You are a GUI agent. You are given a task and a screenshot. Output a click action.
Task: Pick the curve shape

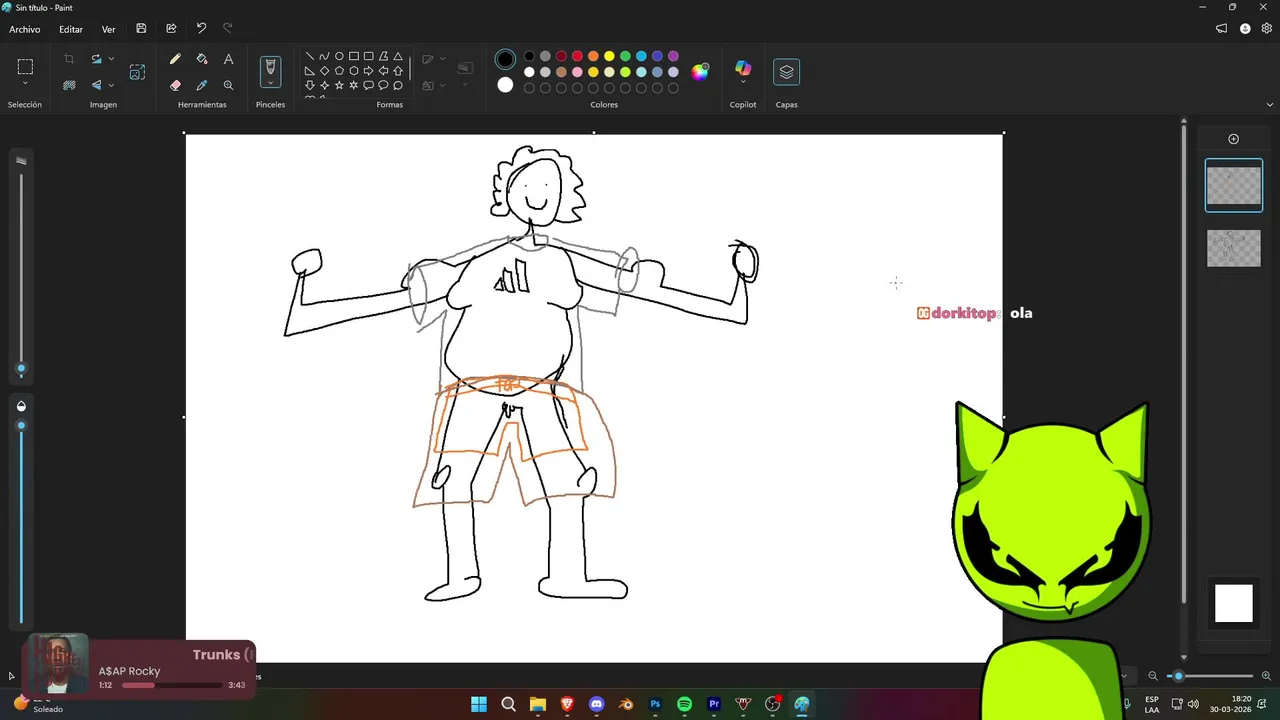pyautogui.click(x=324, y=57)
